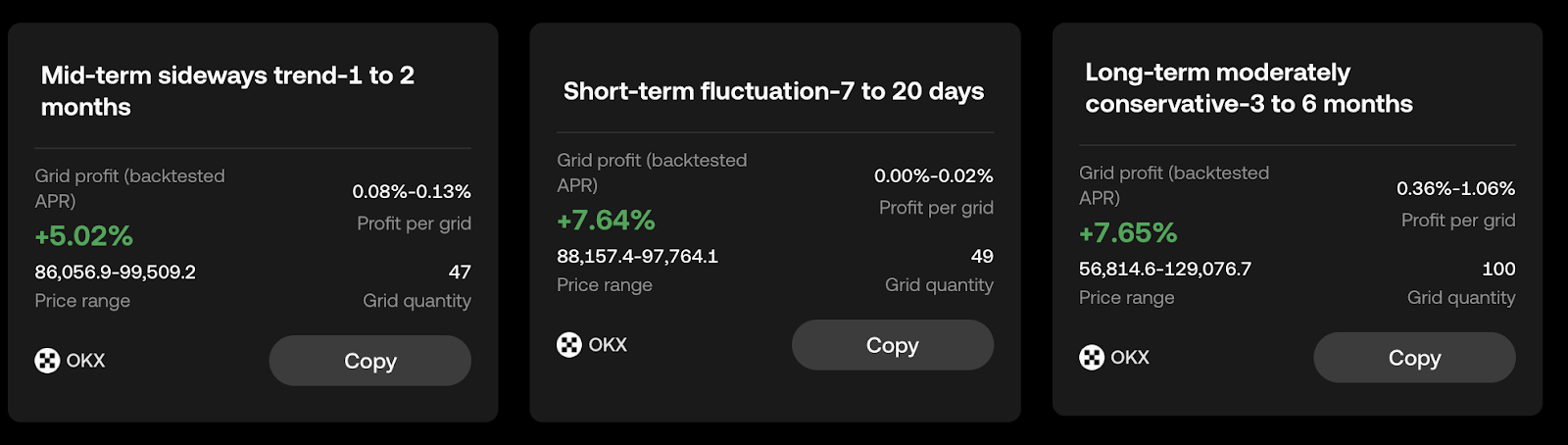Click price range 56,814.6-129,076.7
The width and height of the screenshot is (1568, 445).
pos(1165,269)
